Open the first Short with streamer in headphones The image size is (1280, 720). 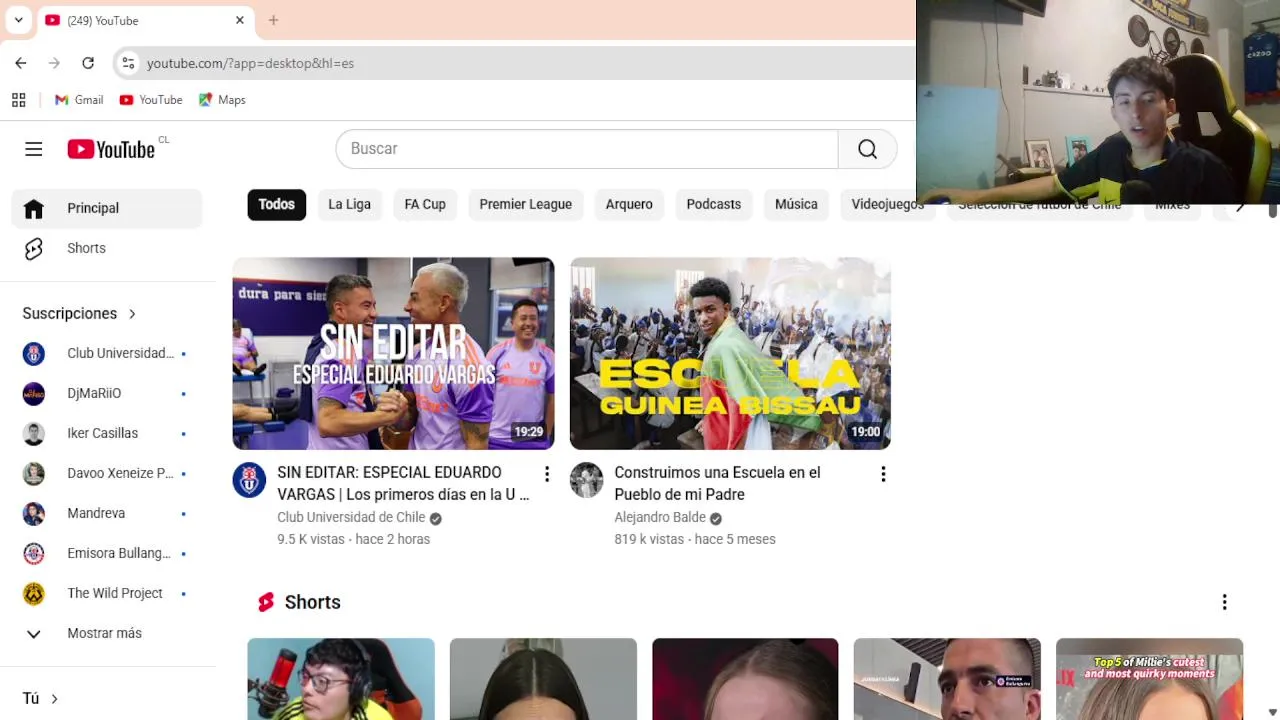pyautogui.click(x=341, y=679)
